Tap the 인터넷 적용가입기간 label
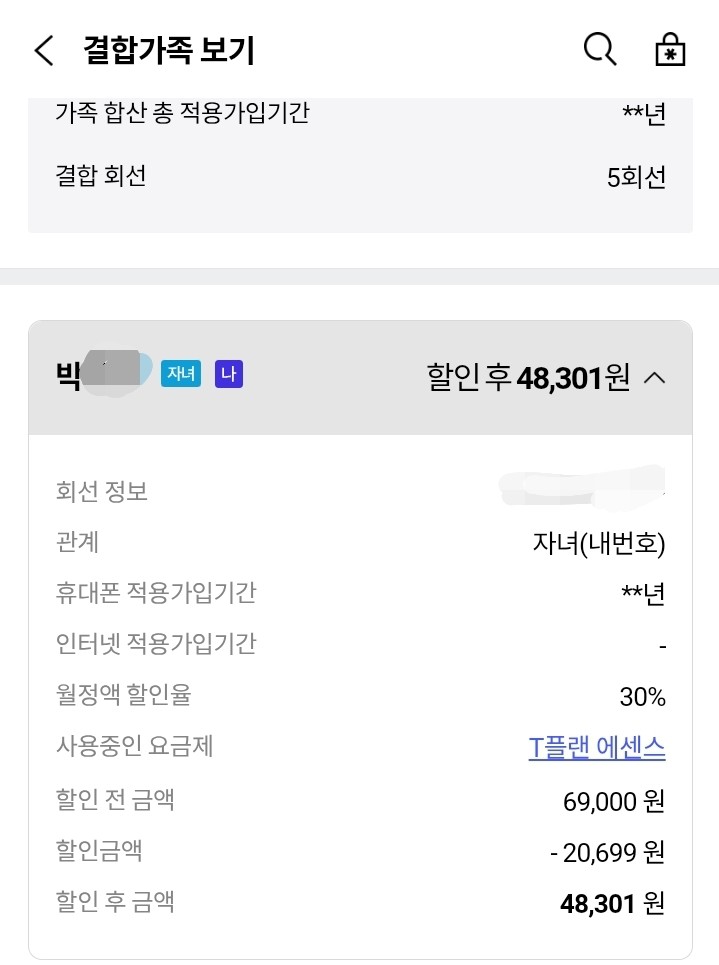719x965 pixels. [156, 644]
